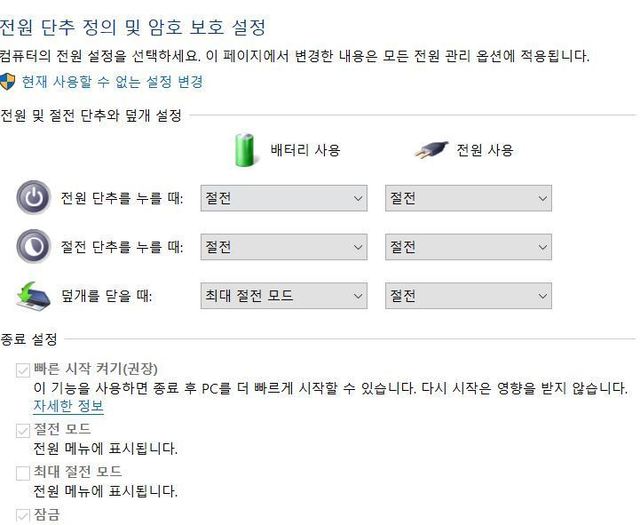Screen dimensions: 640x525
Task: Open plugged-in dropdown for 덮개를 닫을 때
Action: 468,295
